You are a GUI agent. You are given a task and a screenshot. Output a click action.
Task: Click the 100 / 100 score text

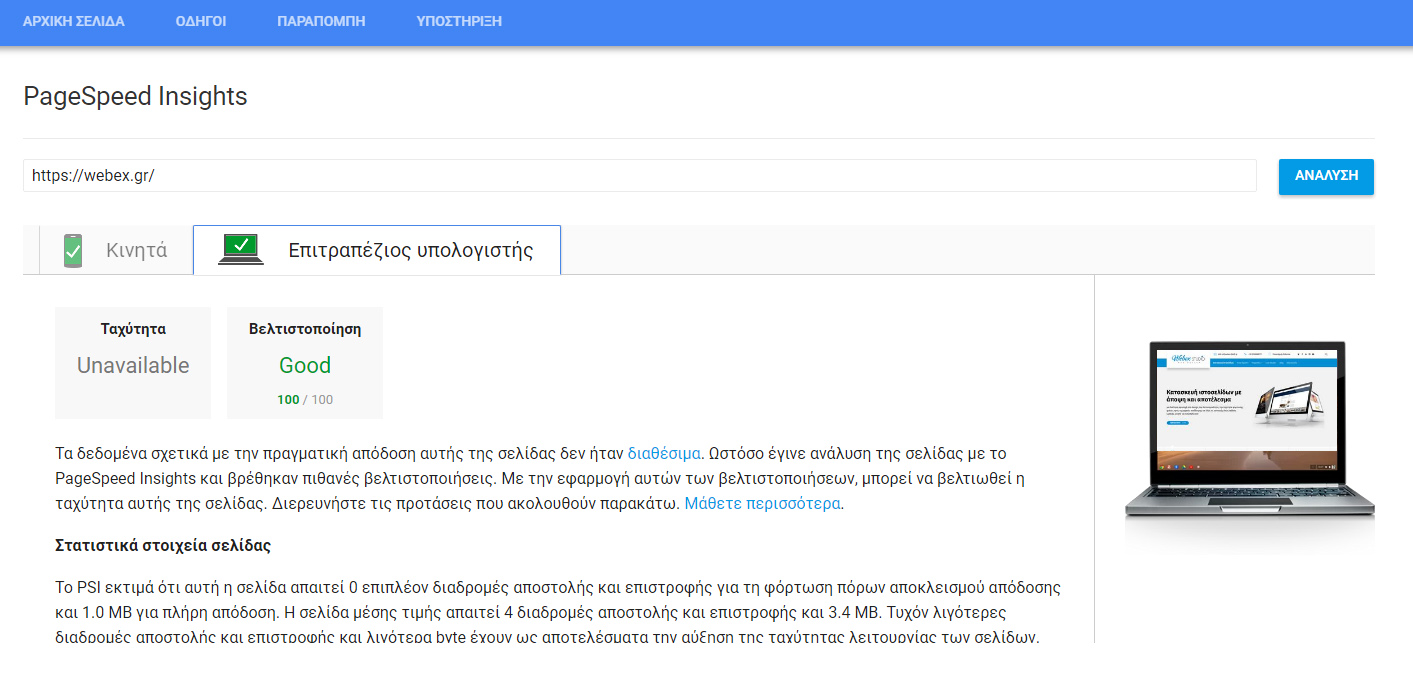(305, 399)
